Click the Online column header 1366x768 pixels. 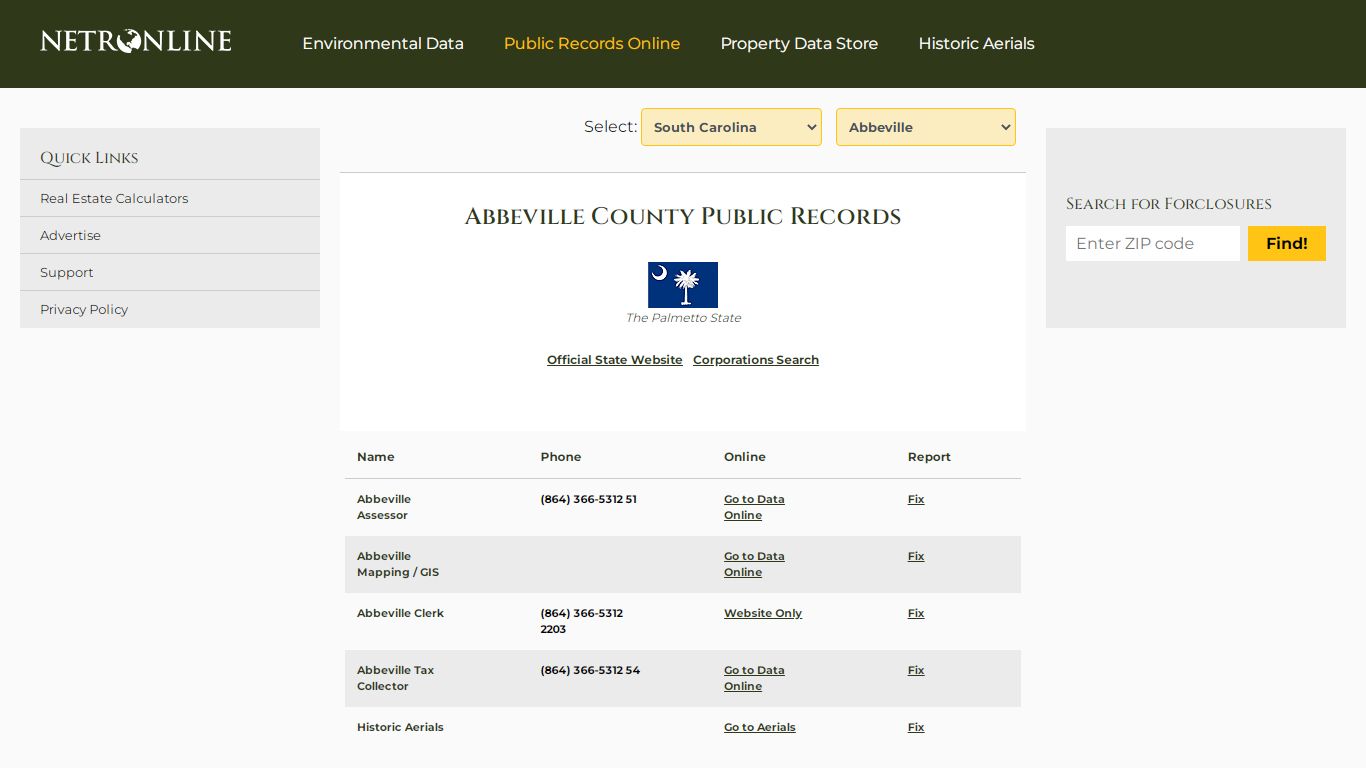click(x=745, y=457)
